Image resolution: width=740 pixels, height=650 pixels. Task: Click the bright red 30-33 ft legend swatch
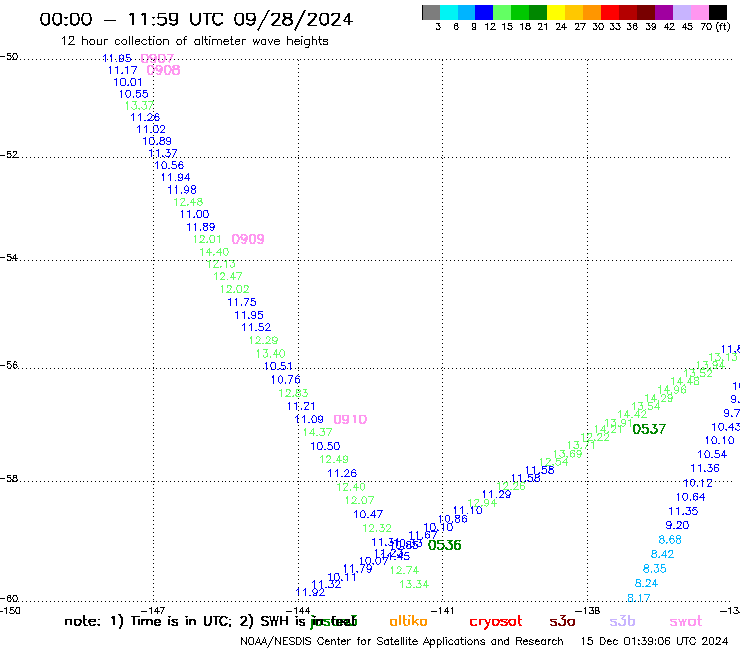click(610, 12)
